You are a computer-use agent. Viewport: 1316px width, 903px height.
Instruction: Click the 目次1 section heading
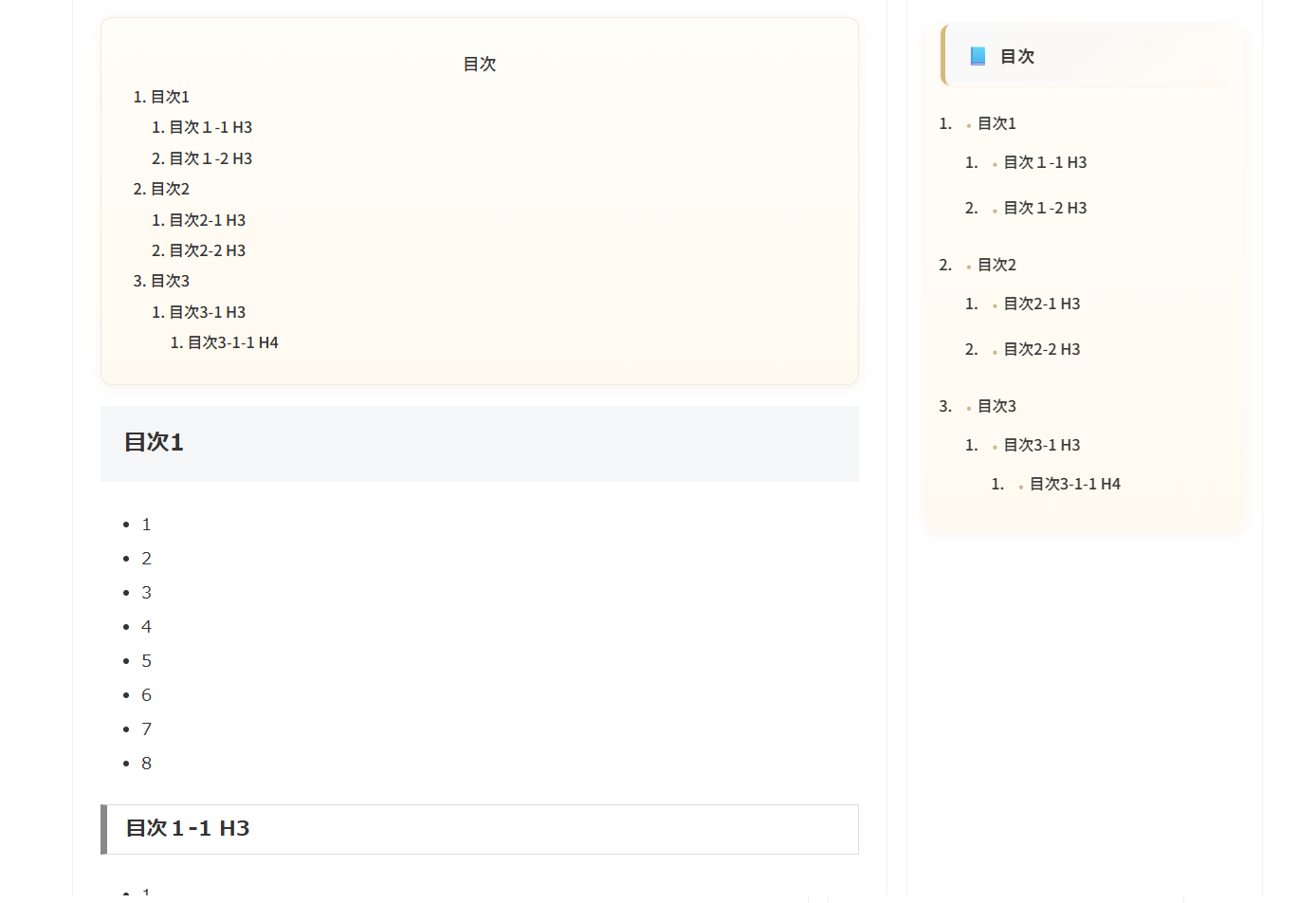(154, 442)
